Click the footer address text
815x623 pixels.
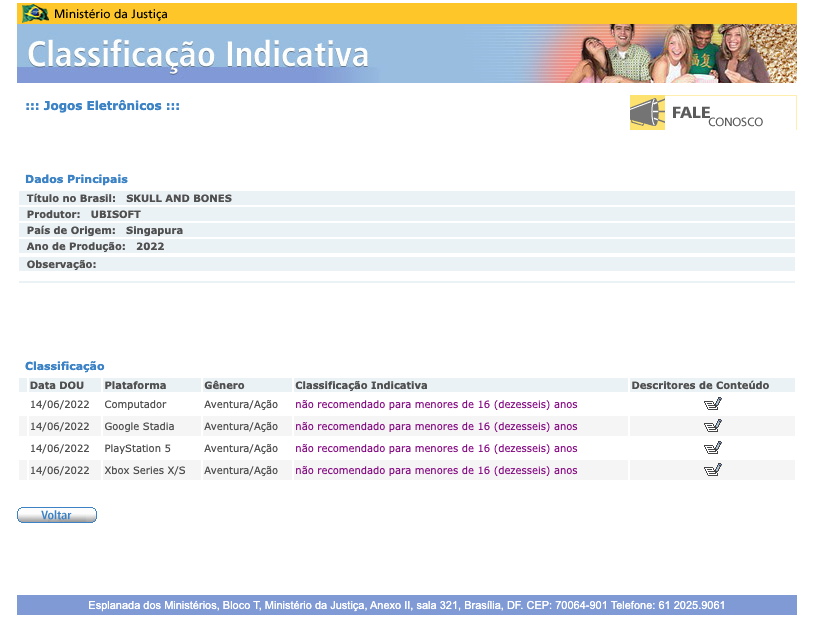click(406, 605)
